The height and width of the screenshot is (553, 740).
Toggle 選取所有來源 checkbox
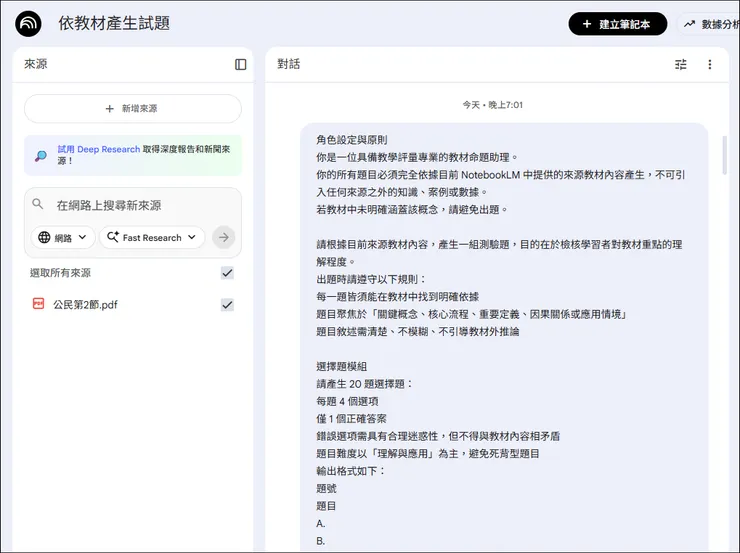click(227, 273)
